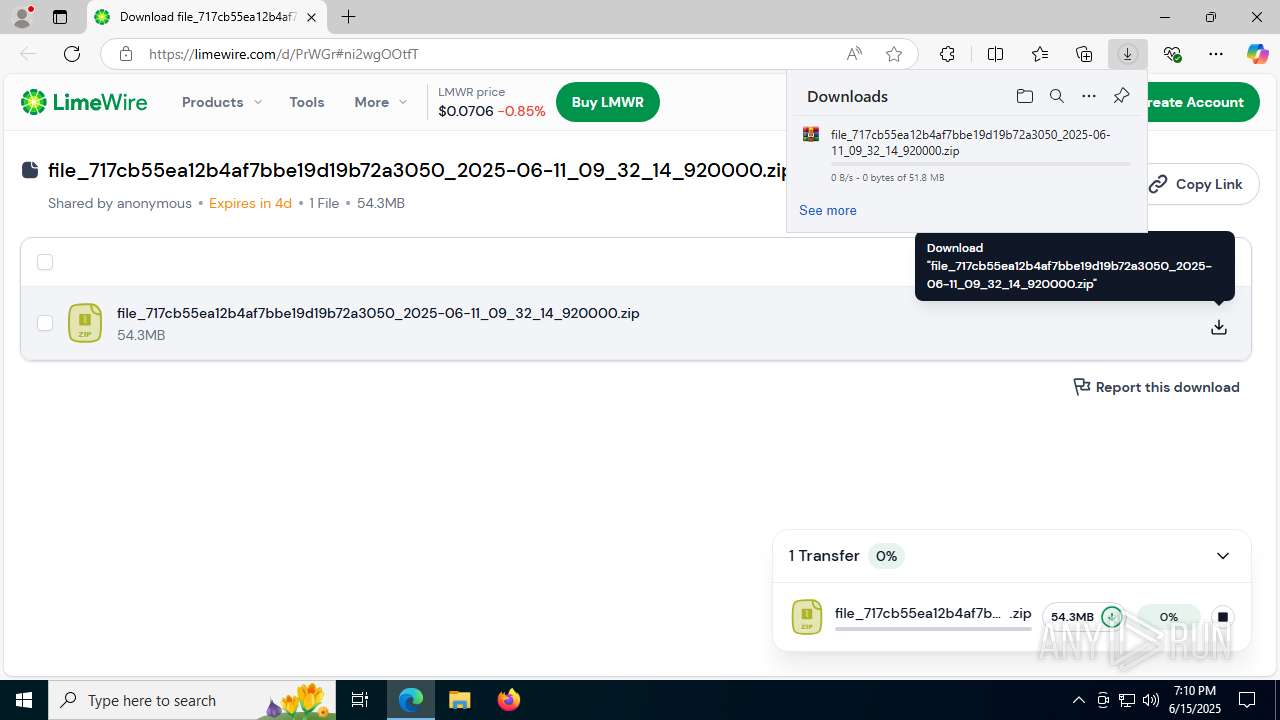Screen dimensions: 1280x720
Task: Click the transfer progress bar
Action: click(x=933, y=629)
